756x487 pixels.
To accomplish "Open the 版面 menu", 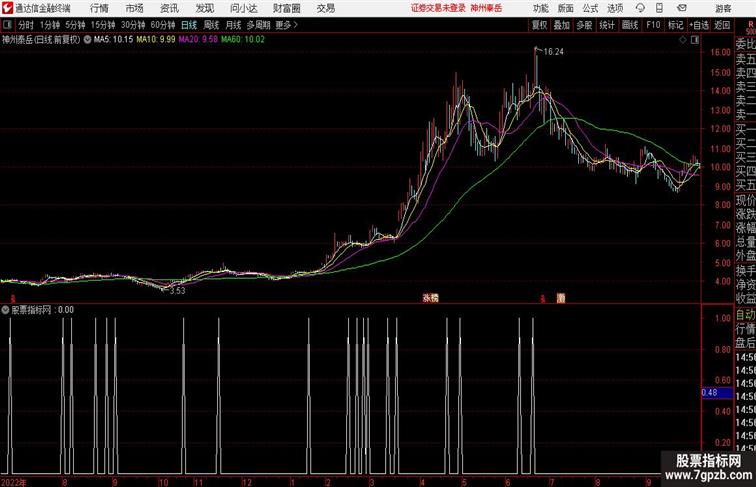I will 566,8.
